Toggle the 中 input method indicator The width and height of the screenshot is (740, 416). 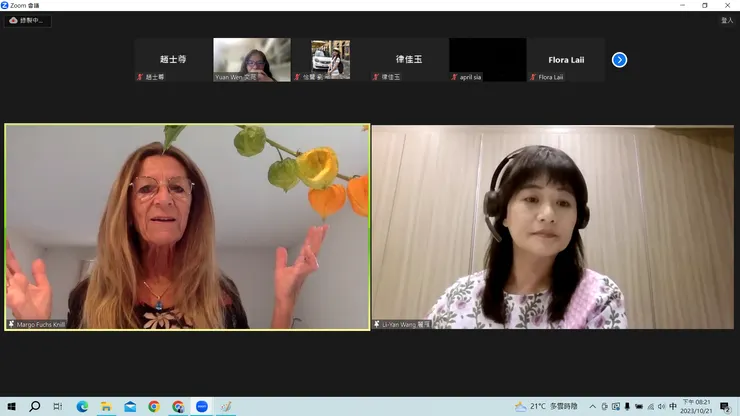673,407
